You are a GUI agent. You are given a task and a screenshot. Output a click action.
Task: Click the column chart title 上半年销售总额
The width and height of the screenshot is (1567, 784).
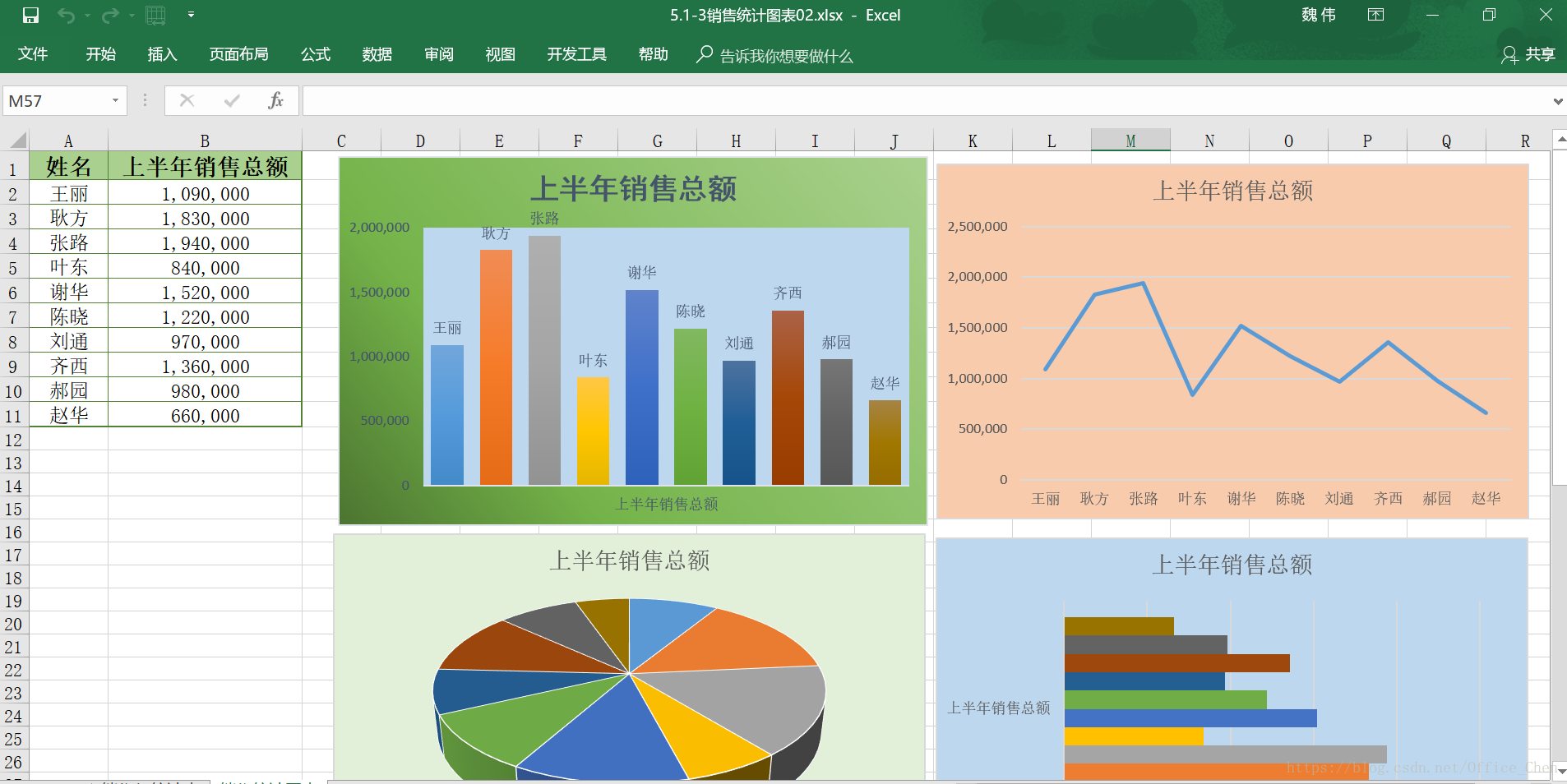(632, 189)
